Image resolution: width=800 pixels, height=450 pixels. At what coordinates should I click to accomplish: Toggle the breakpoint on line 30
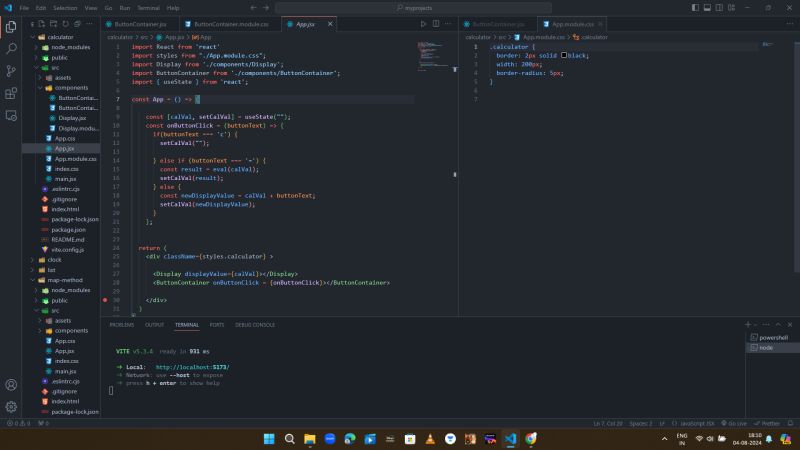104,300
